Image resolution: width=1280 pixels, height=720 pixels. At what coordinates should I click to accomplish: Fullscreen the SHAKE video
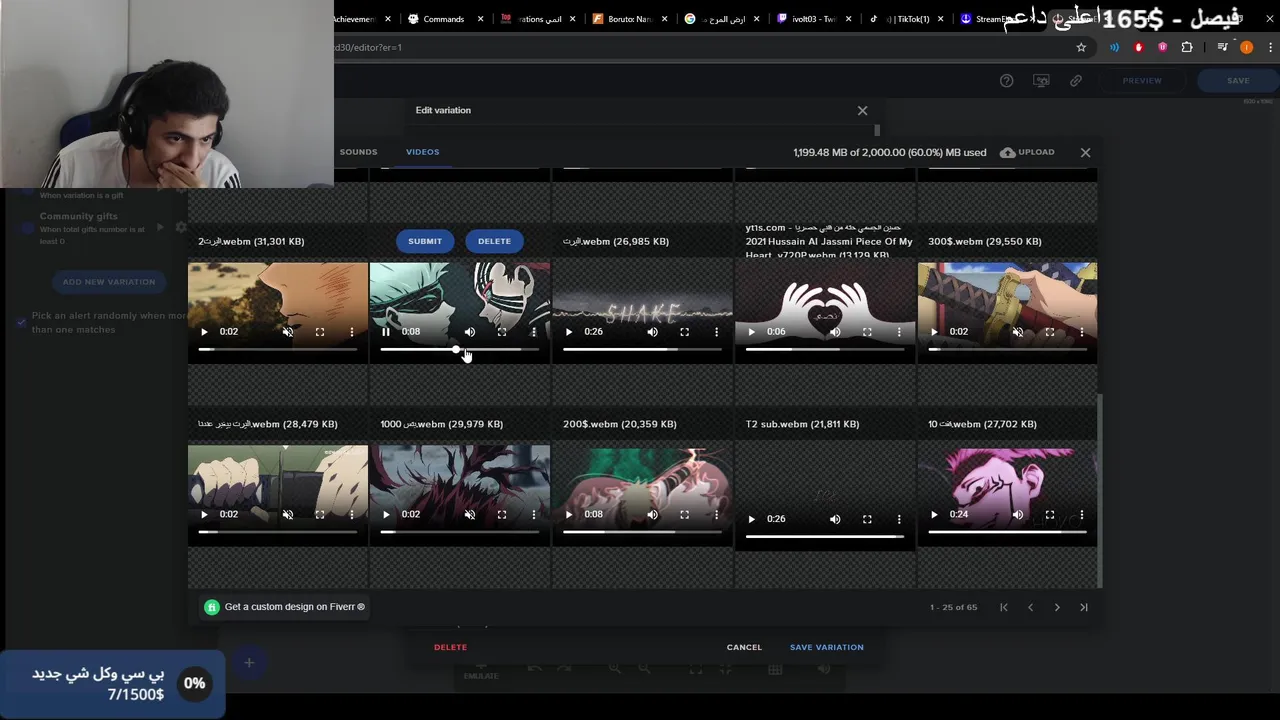685,332
